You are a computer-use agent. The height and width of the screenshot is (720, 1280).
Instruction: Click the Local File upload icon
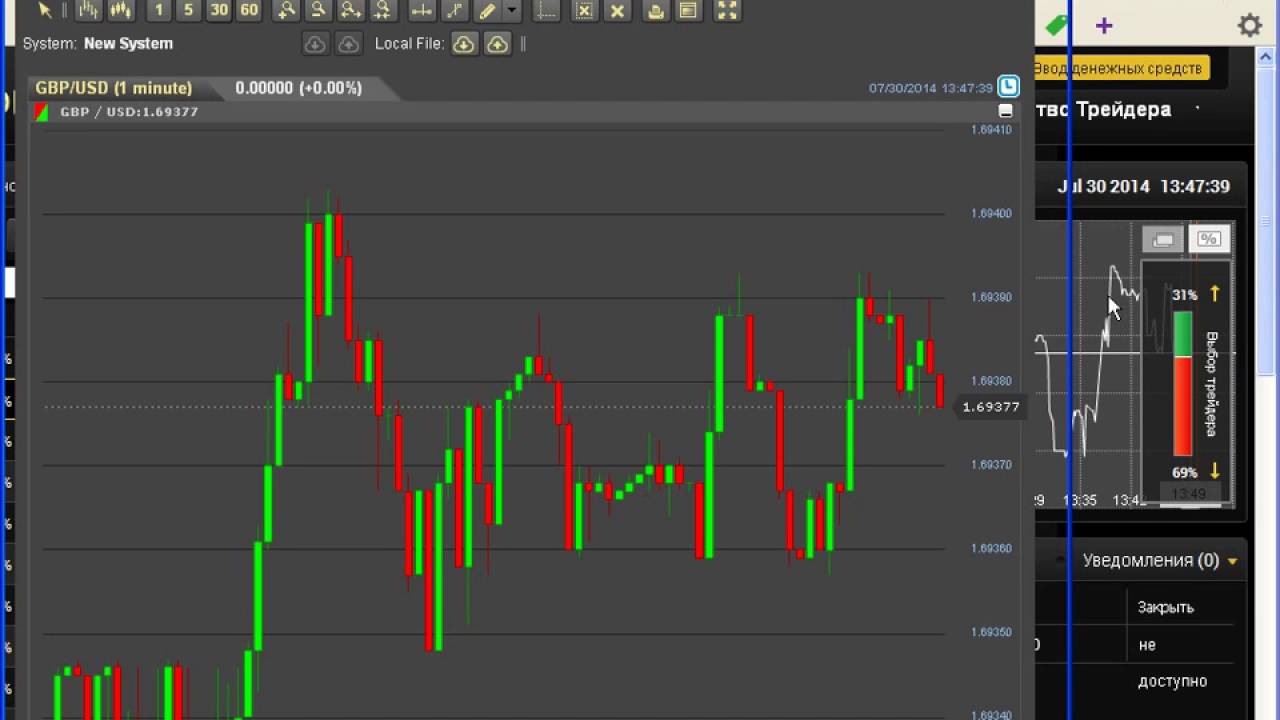[x=497, y=44]
